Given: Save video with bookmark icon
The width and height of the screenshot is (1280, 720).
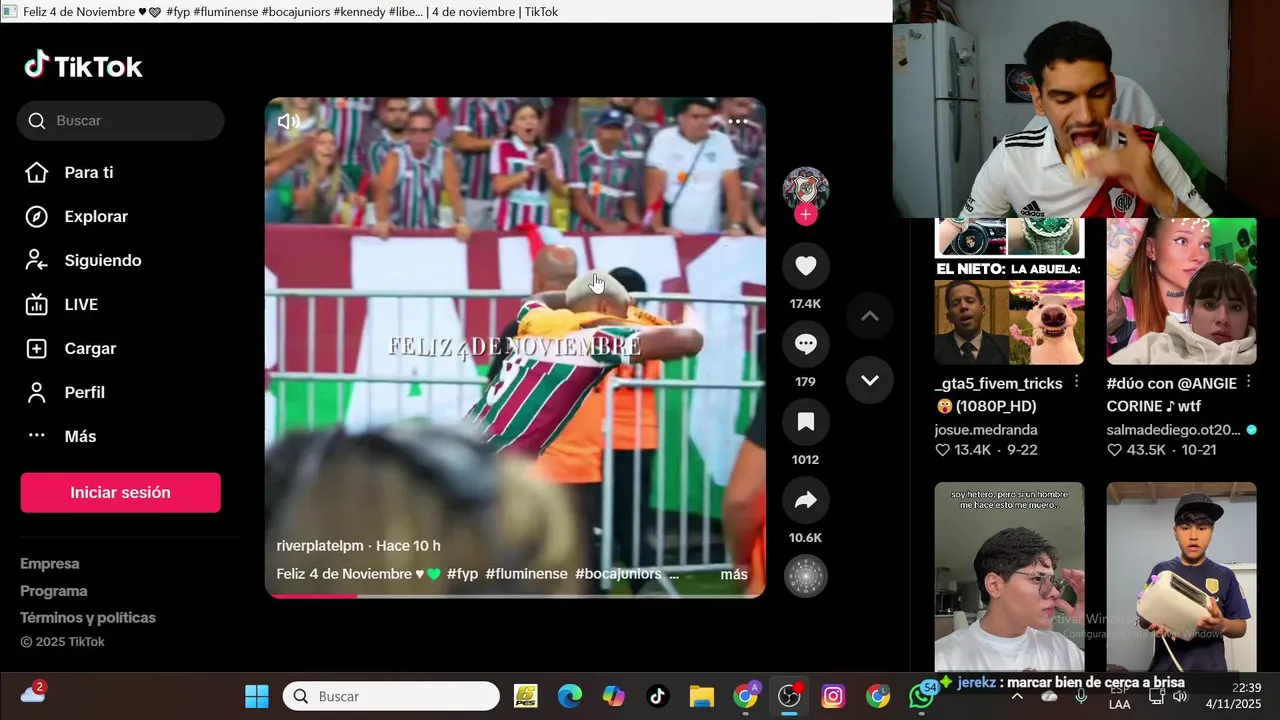Looking at the screenshot, I should click(x=806, y=422).
